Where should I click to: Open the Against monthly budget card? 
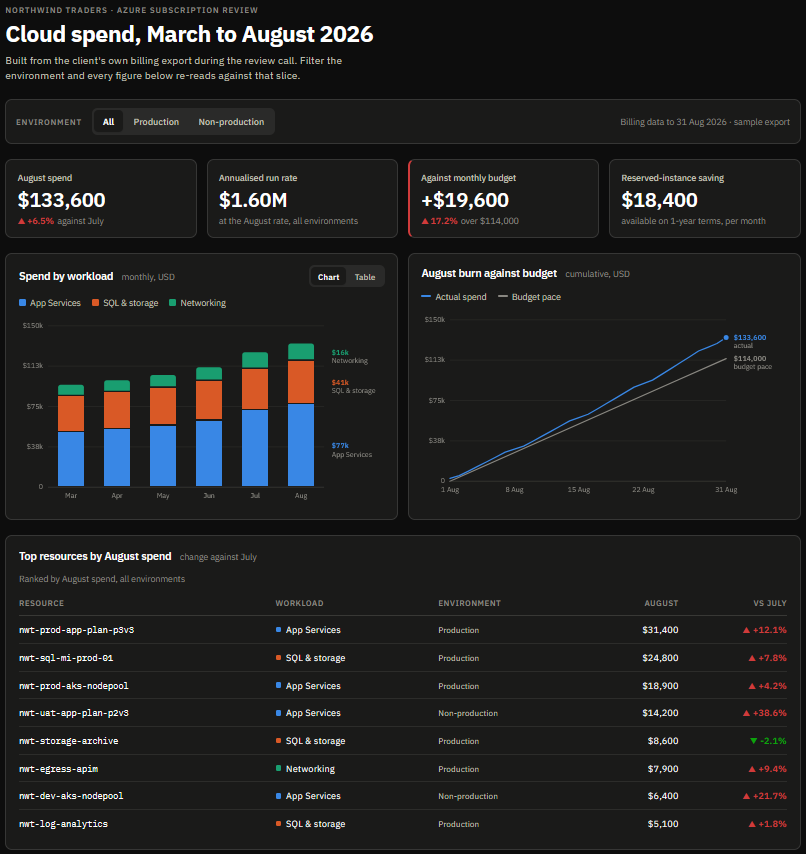(503, 198)
